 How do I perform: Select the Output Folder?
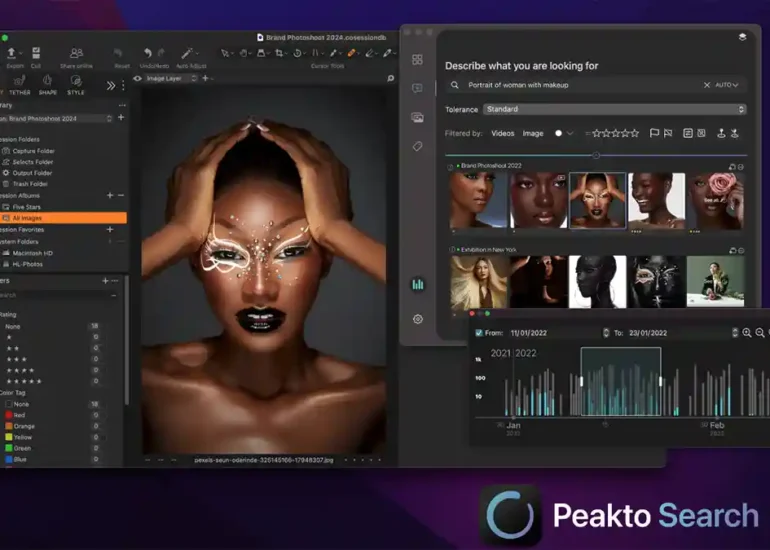[32, 173]
